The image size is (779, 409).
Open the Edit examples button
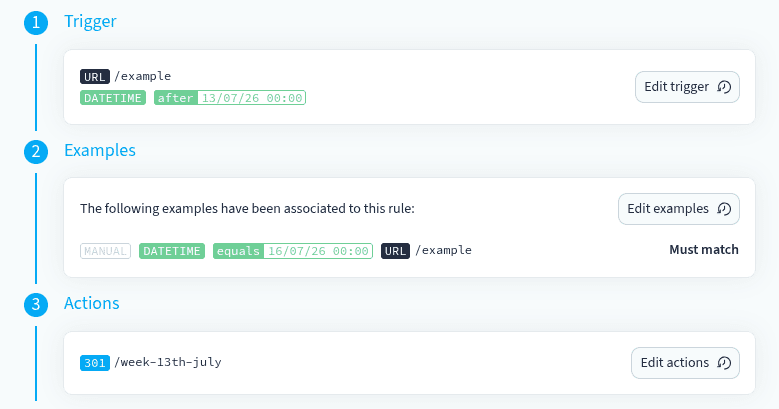[679, 209]
